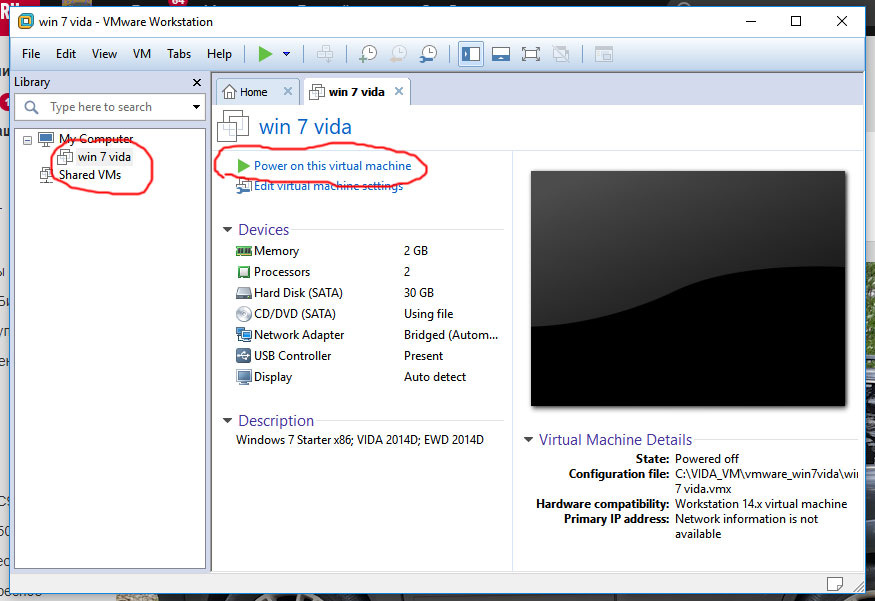Image resolution: width=875 pixels, height=601 pixels.
Task: Open the VM menu
Action: (x=142, y=54)
